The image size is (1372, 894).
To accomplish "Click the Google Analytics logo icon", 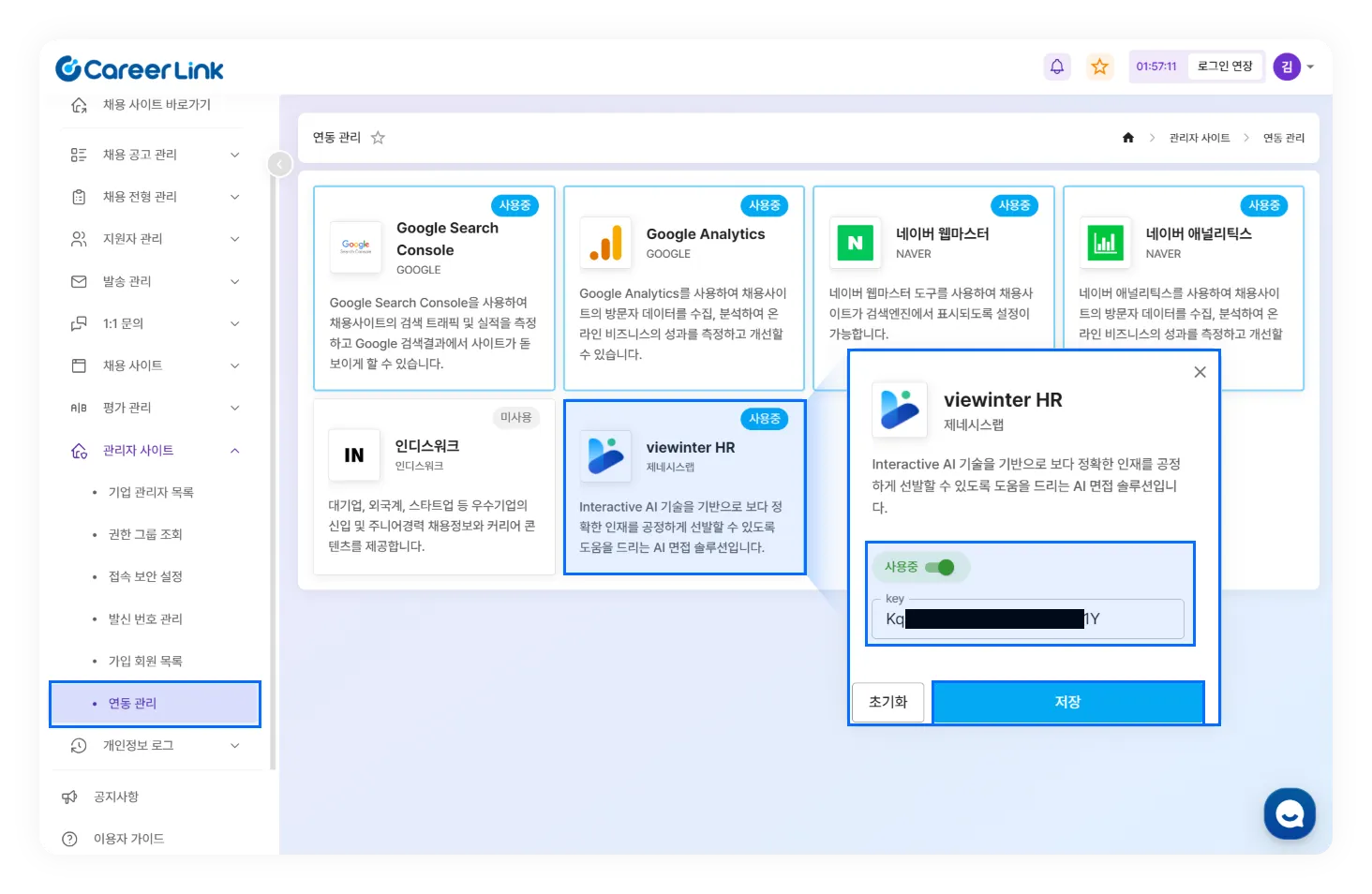I will tap(605, 243).
